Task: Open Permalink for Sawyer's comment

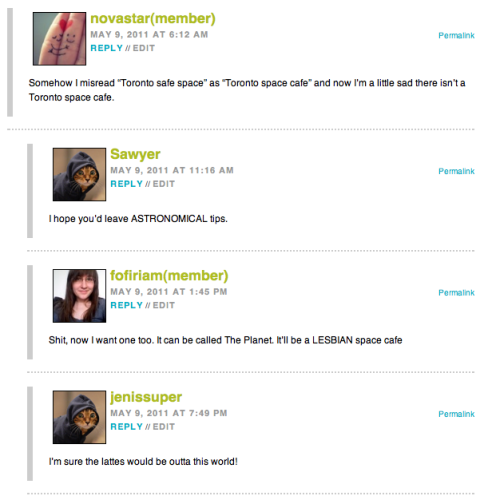Action: (x=456, y=171)
